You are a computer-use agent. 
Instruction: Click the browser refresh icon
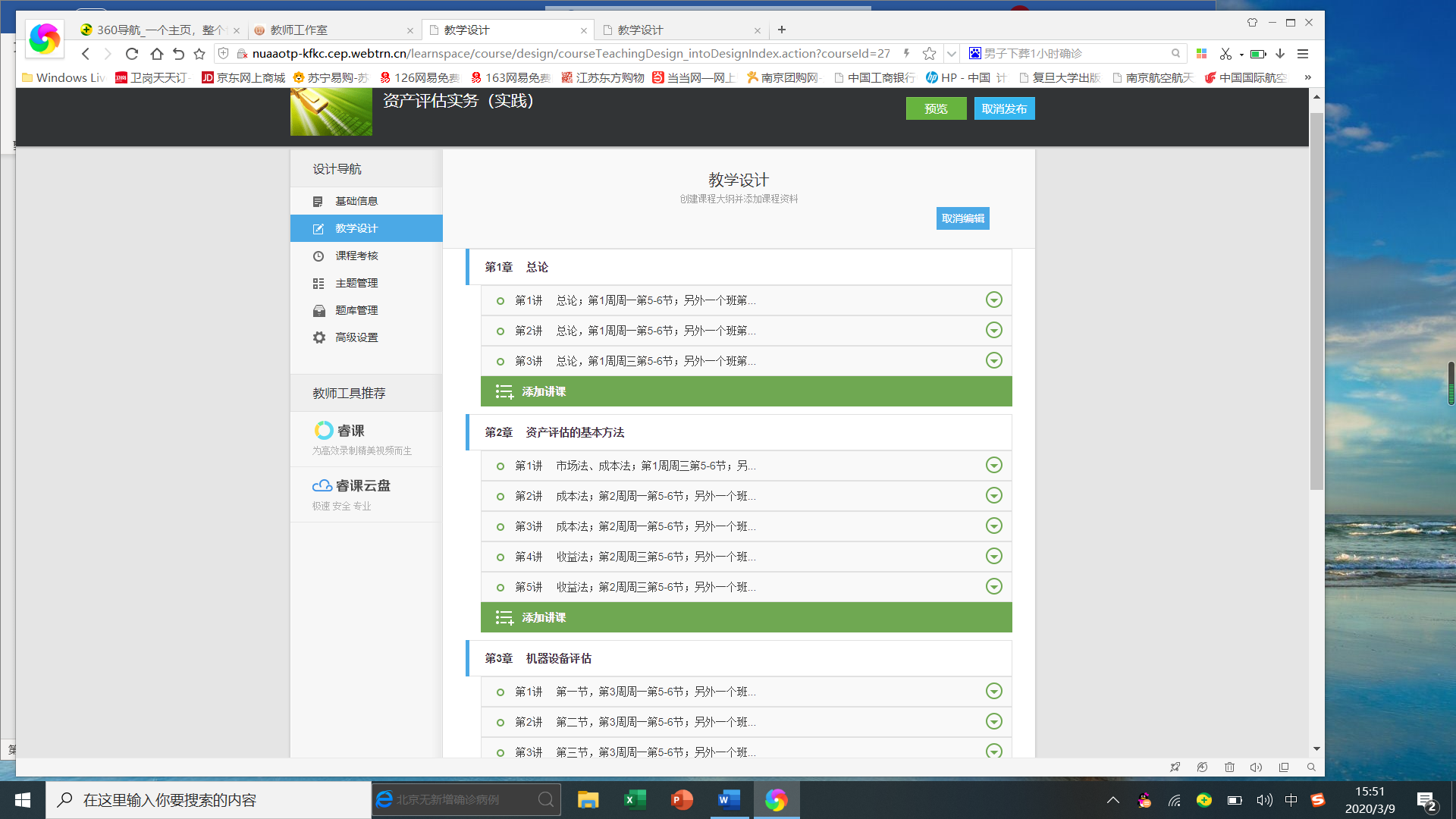pyautogui.click(x=132, y=54)
